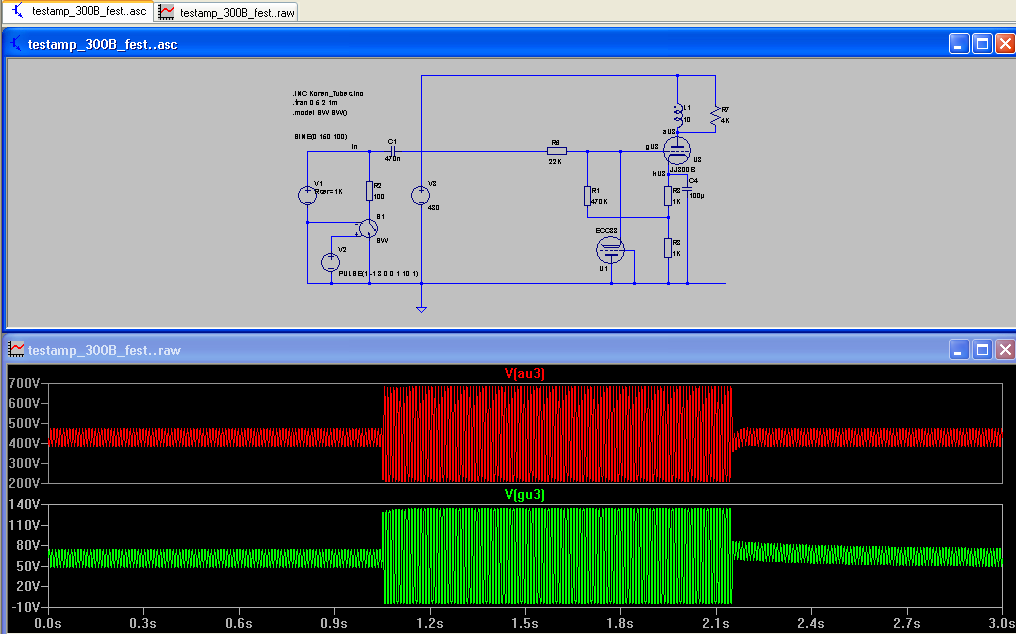
Task: Click the red V(au3) trace label
Action: click(524, 374)
